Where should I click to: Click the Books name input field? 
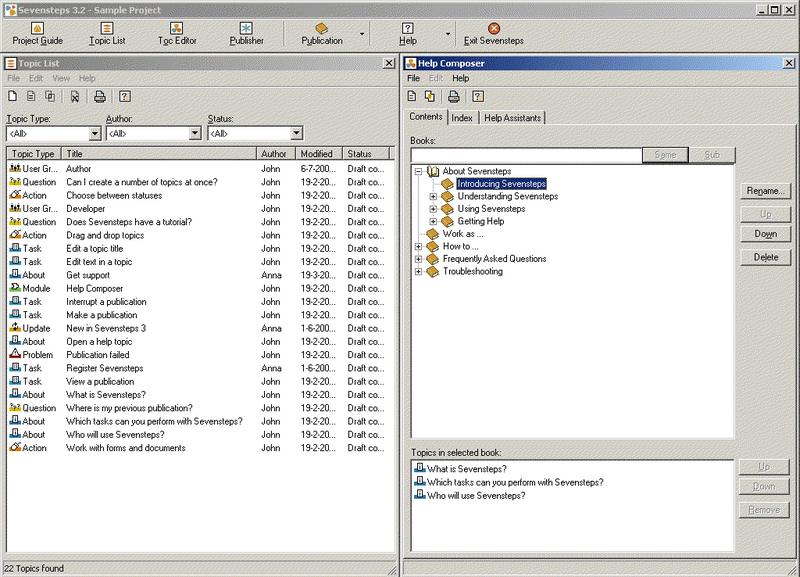click(526, 155)
